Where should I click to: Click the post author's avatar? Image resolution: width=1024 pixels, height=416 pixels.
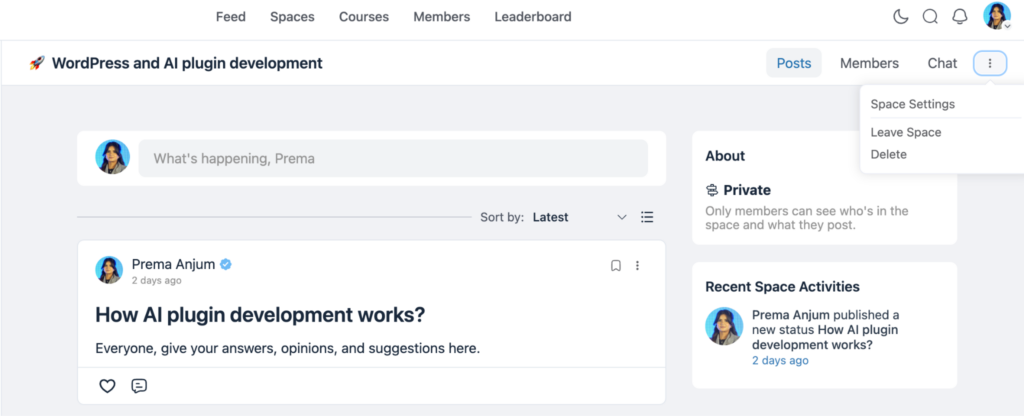click(109, 270)
